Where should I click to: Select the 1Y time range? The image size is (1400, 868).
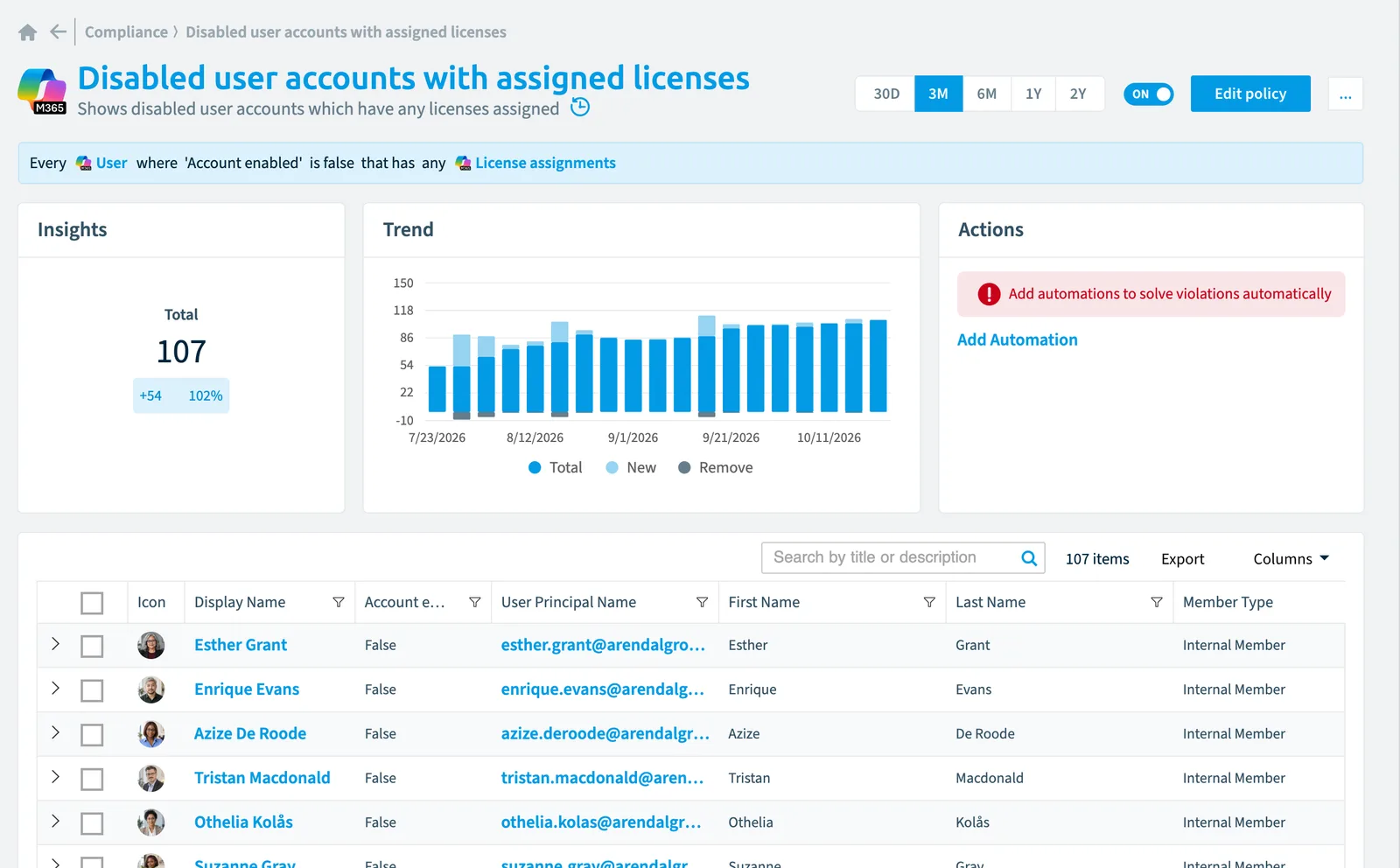point(1033,94)
